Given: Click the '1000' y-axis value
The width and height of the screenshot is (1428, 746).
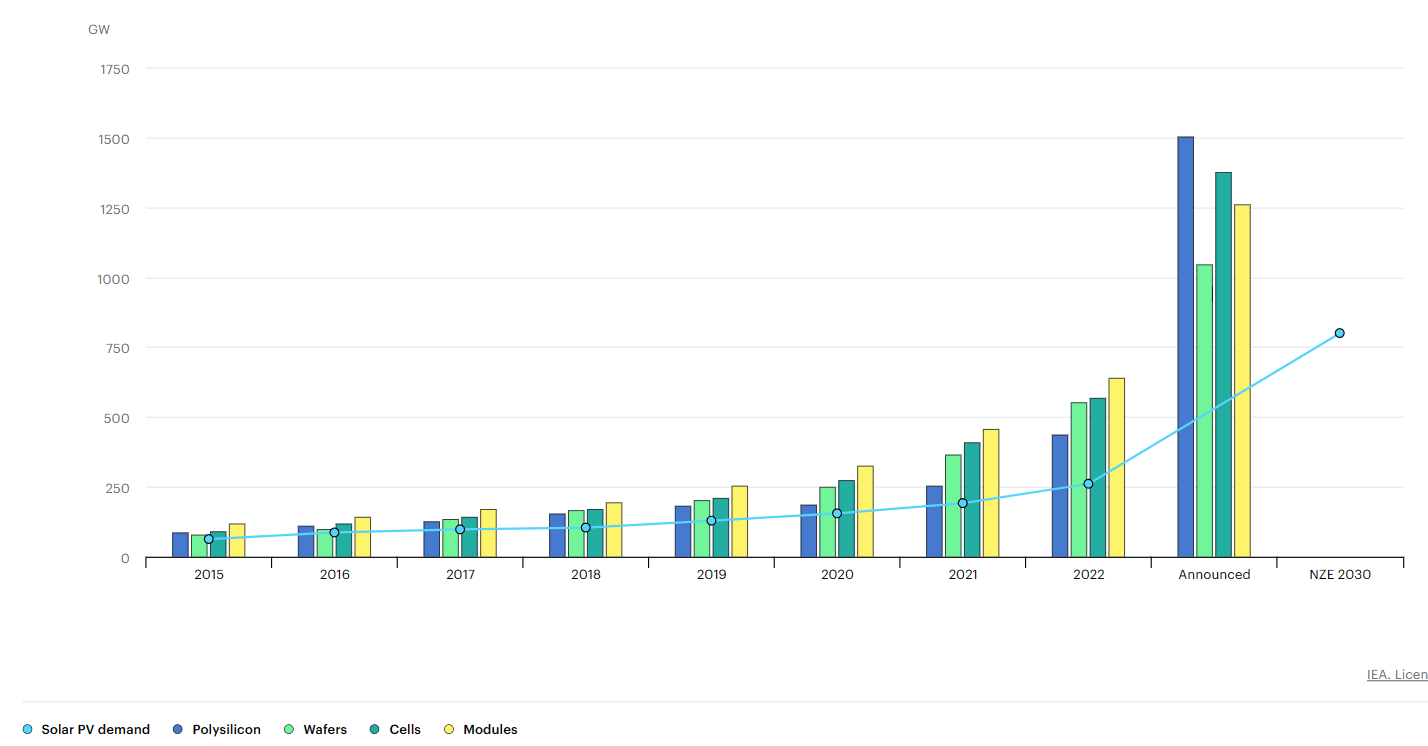Looking at the screenshot, I should click(115, 279).
